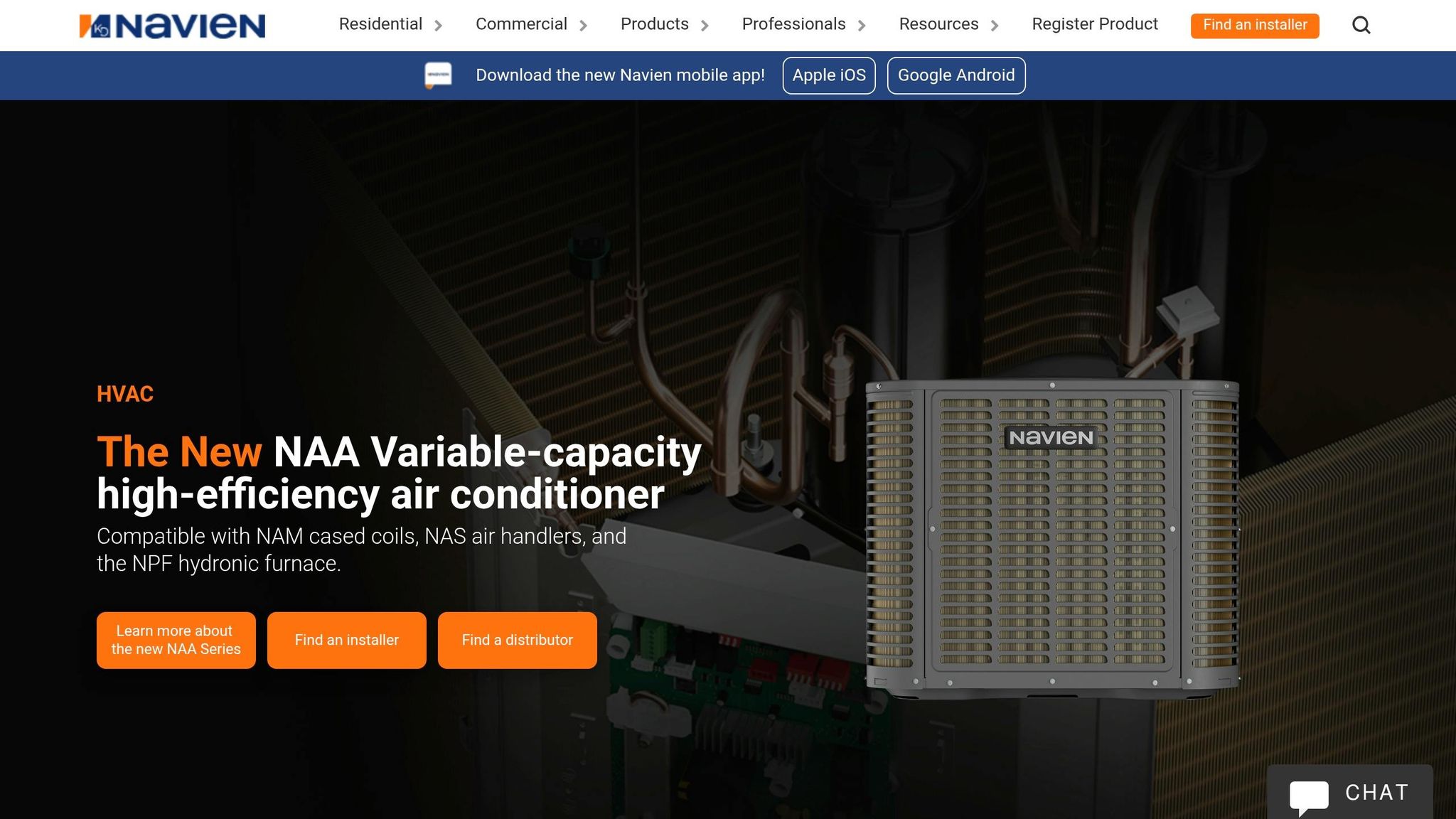Learn more about the new NAA Series

coord(176,640)
